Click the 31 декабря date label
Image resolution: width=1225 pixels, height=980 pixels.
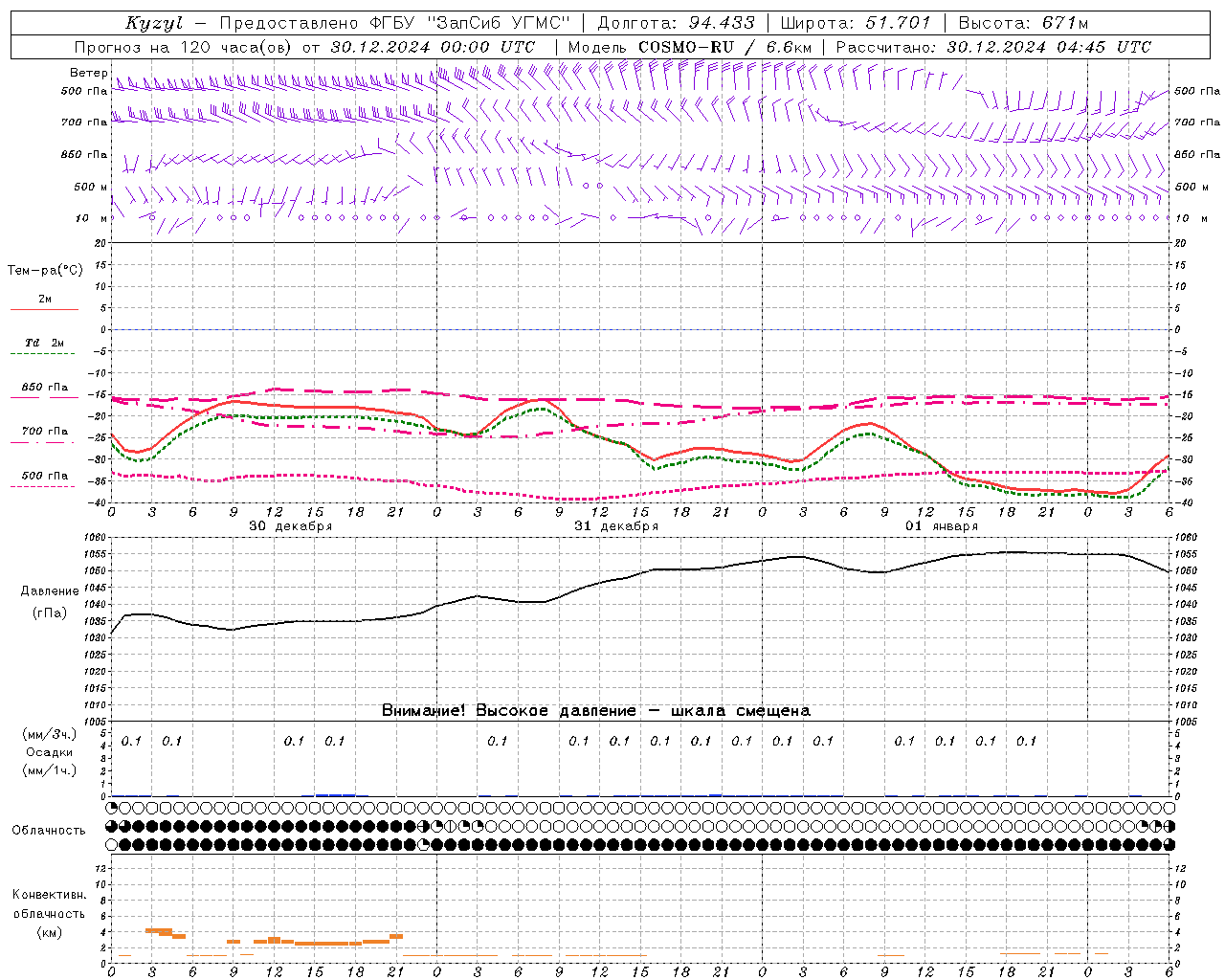coord(616,526)
